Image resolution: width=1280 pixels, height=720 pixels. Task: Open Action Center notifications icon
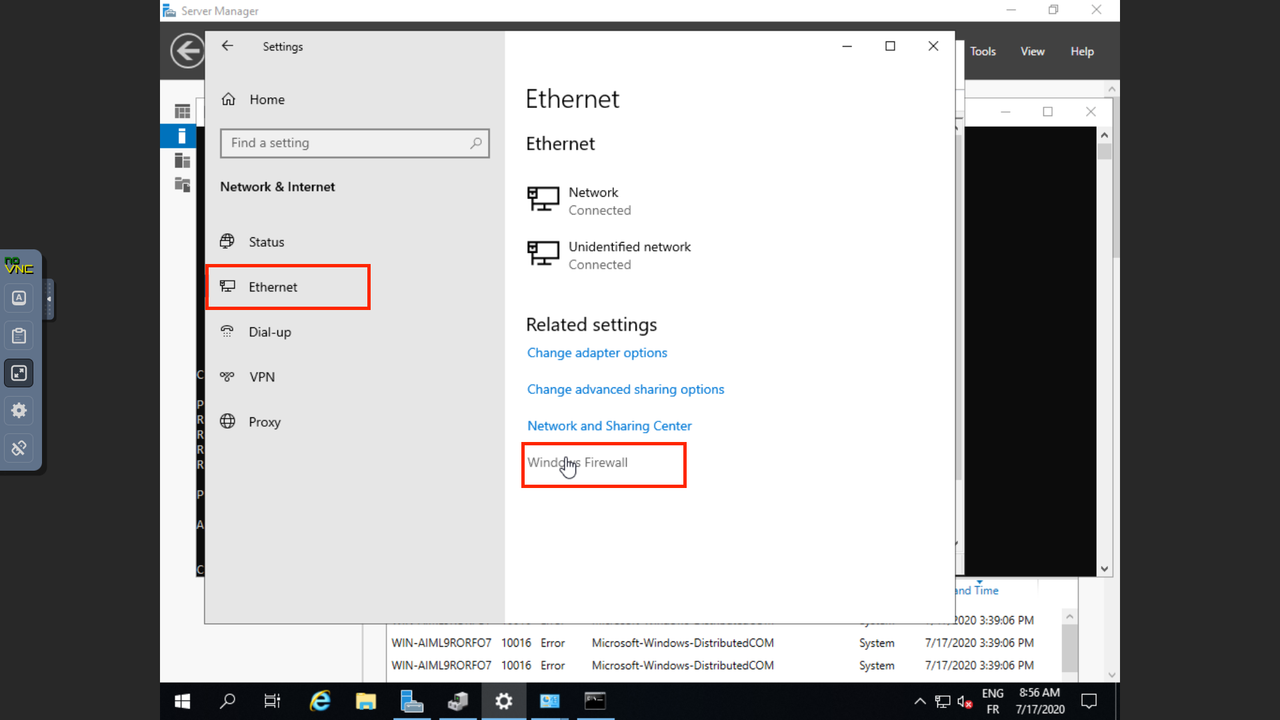[x=1090, y=701]
